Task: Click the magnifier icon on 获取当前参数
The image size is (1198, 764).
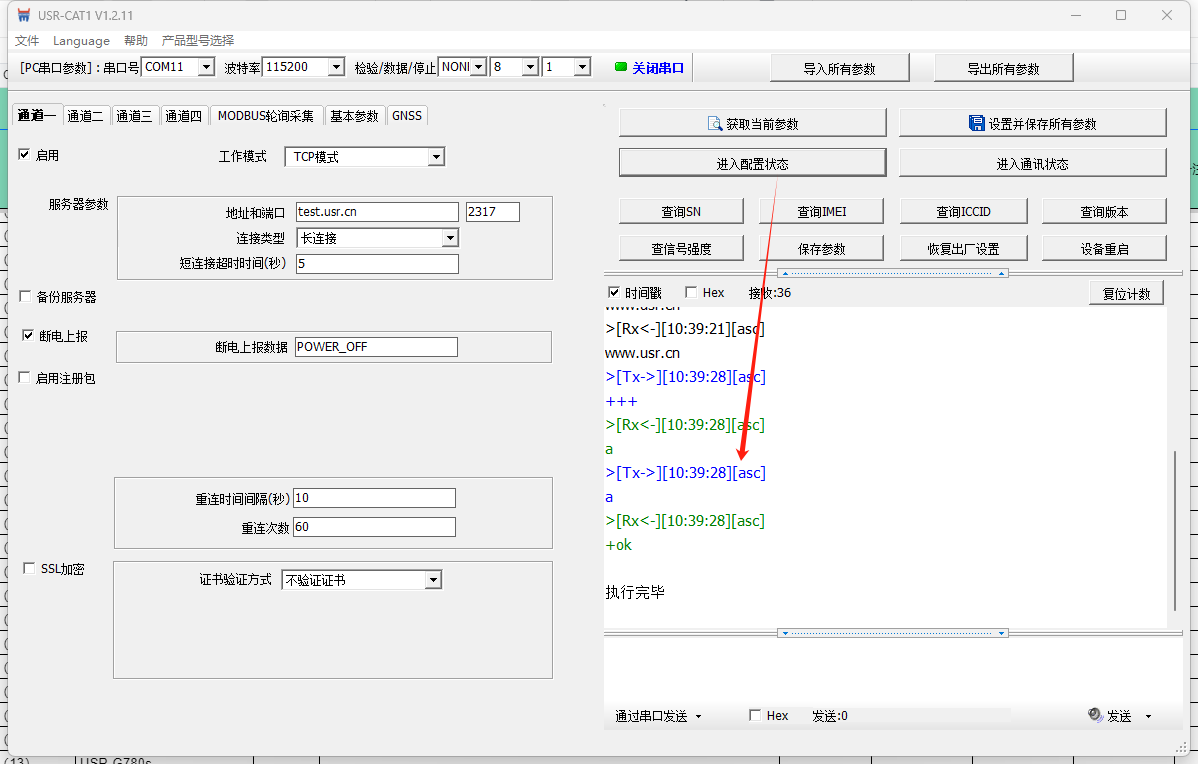Action: point(715,123)
